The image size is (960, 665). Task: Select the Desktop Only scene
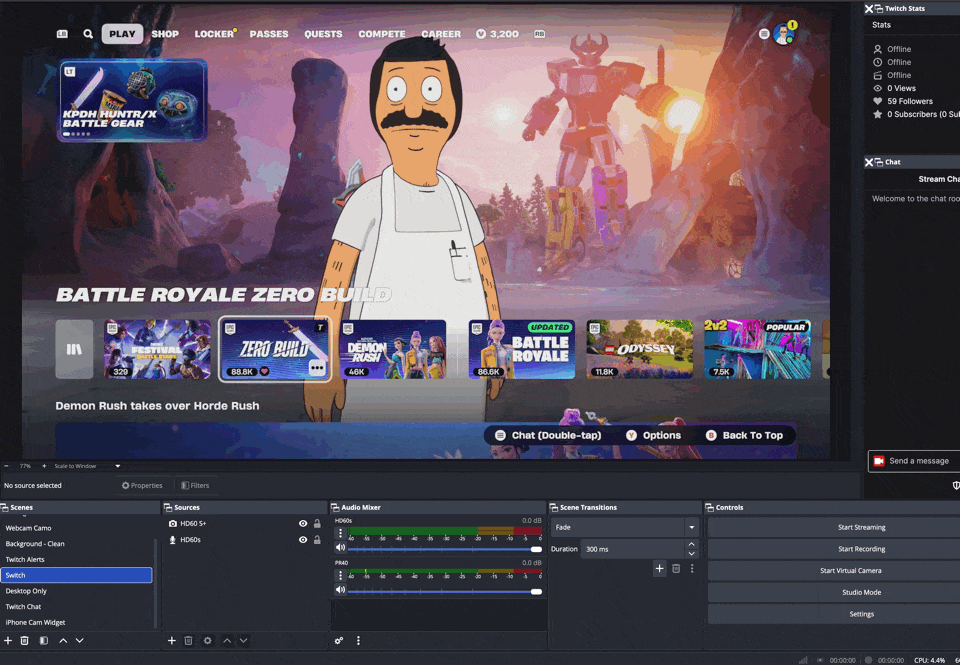point(26,591)
